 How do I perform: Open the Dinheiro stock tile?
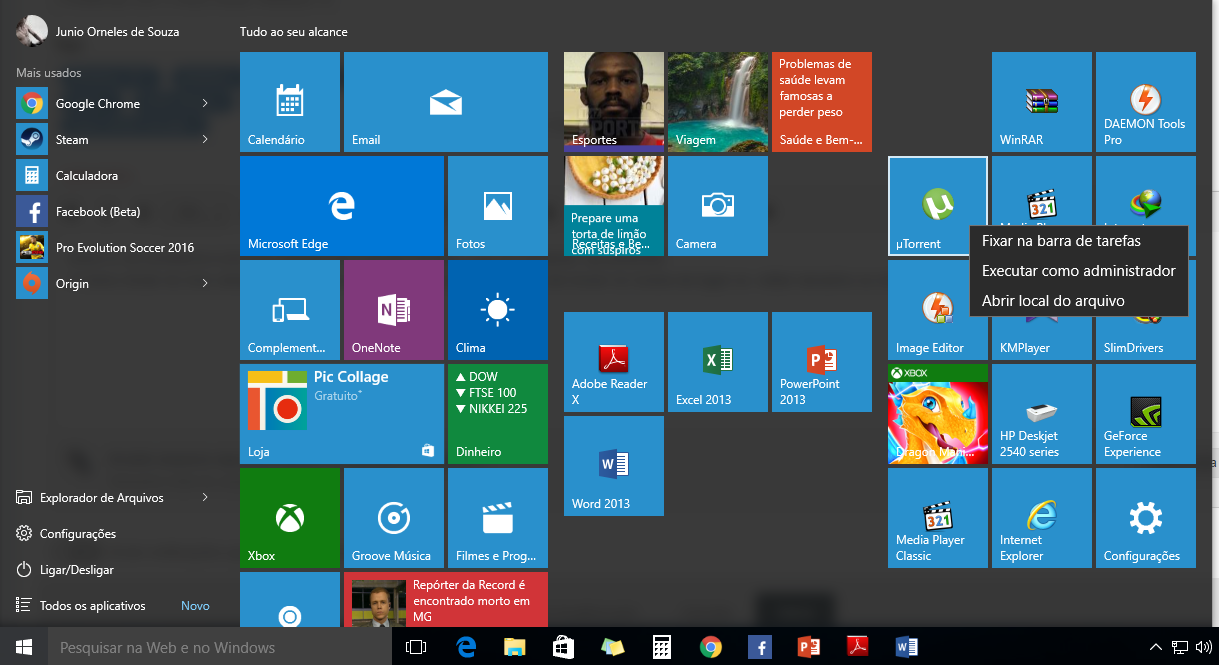pos(498,413)
